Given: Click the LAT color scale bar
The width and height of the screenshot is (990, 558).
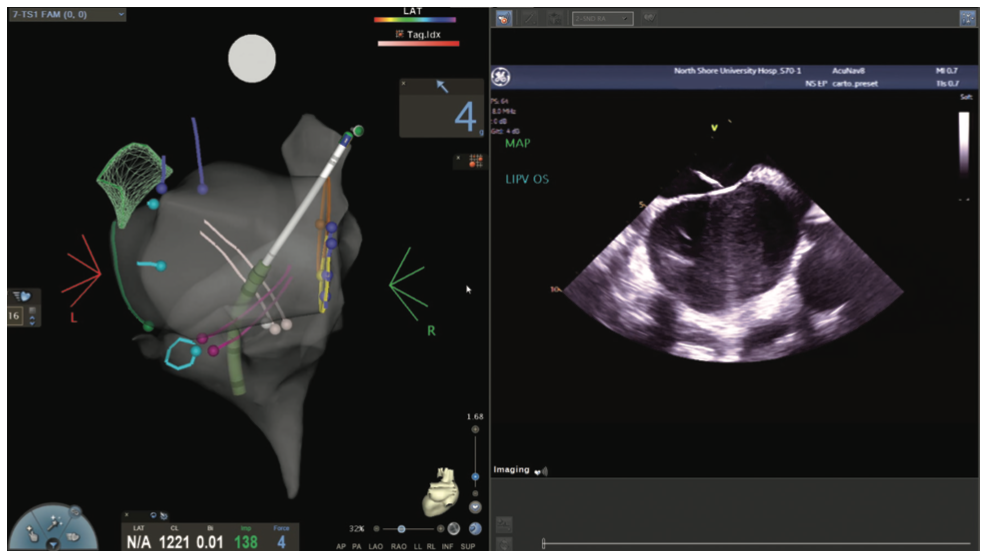Looking at the screenshot, I should (x=415, y=20).
